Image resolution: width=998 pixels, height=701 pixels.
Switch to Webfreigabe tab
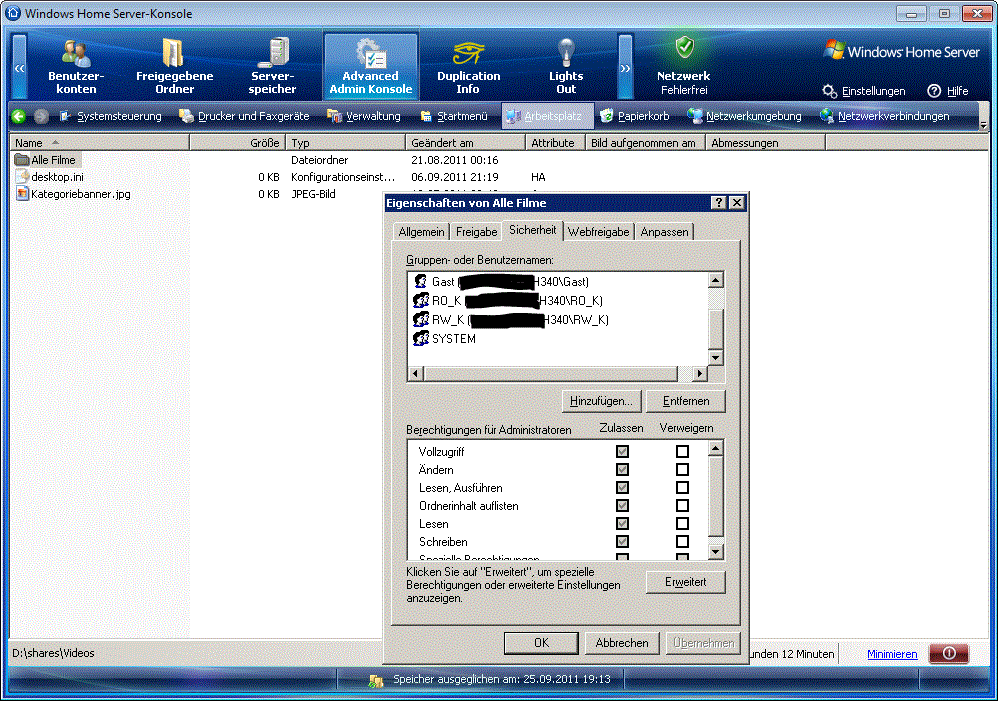[x=598, y=232]
